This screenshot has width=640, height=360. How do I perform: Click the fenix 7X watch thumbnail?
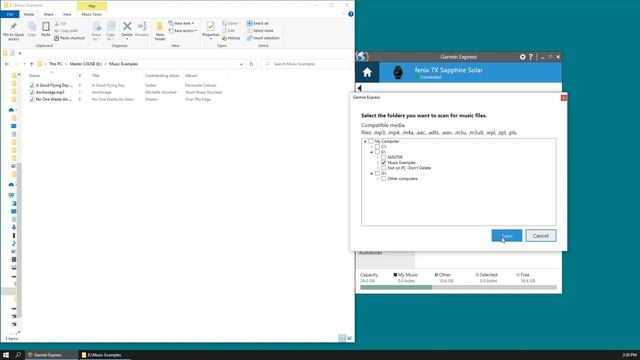point(398,72)
